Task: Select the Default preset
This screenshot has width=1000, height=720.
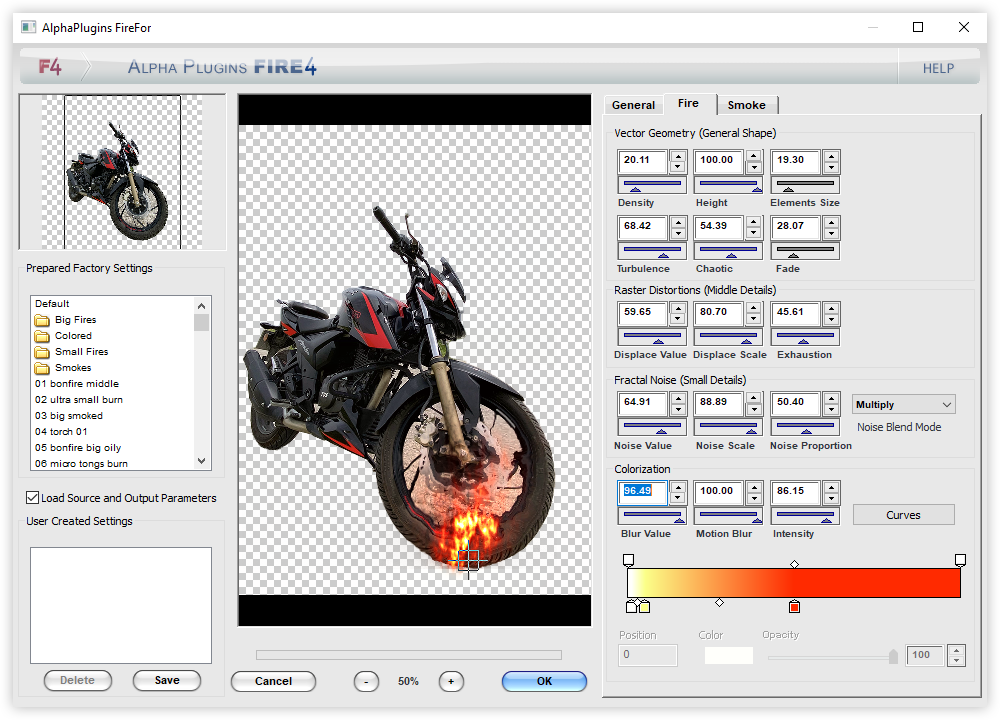Action: pos(52,304)
